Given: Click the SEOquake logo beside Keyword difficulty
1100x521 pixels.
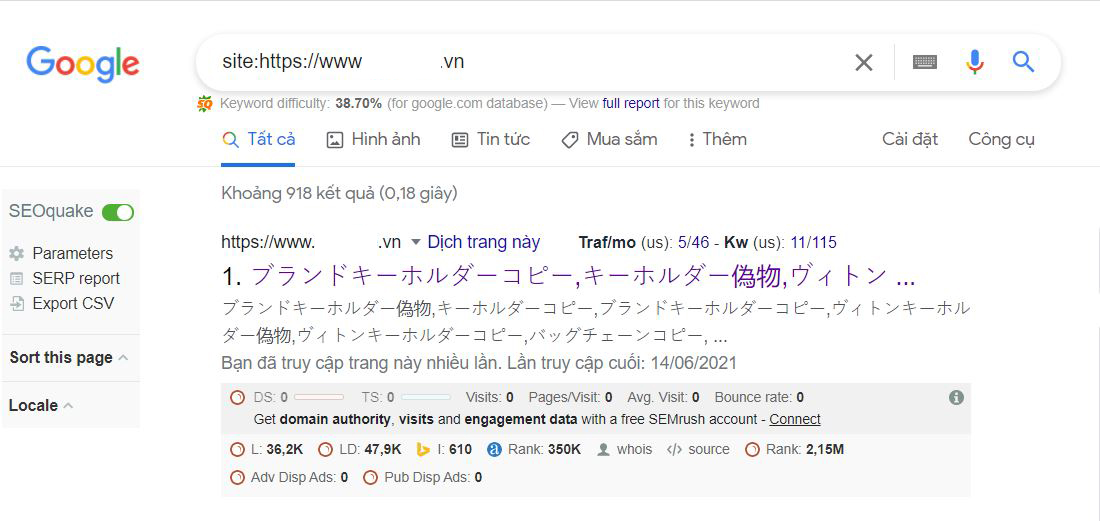Looking at the screenshot, I should pyautogui.click(x=205, y=104).
